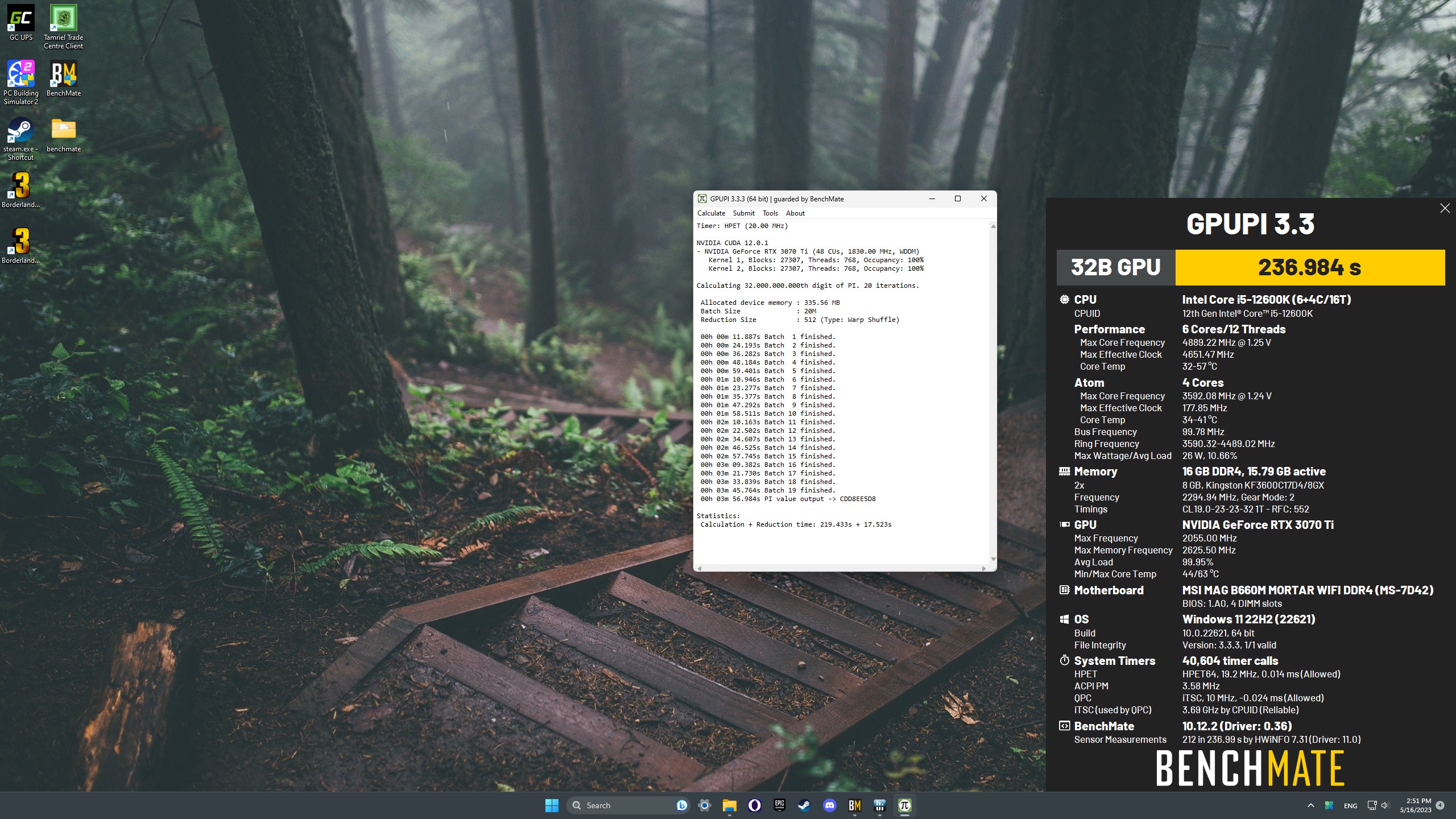Minimize the GPUPI window
1456x819 pixels.
pos(932,198)
